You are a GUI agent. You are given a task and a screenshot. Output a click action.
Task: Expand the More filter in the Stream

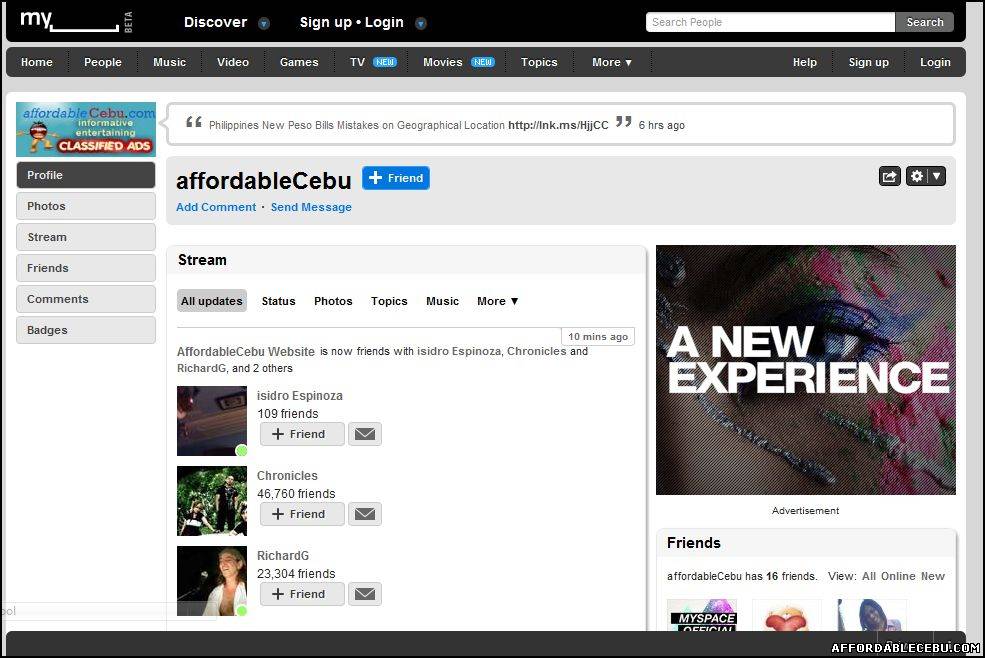498,301
